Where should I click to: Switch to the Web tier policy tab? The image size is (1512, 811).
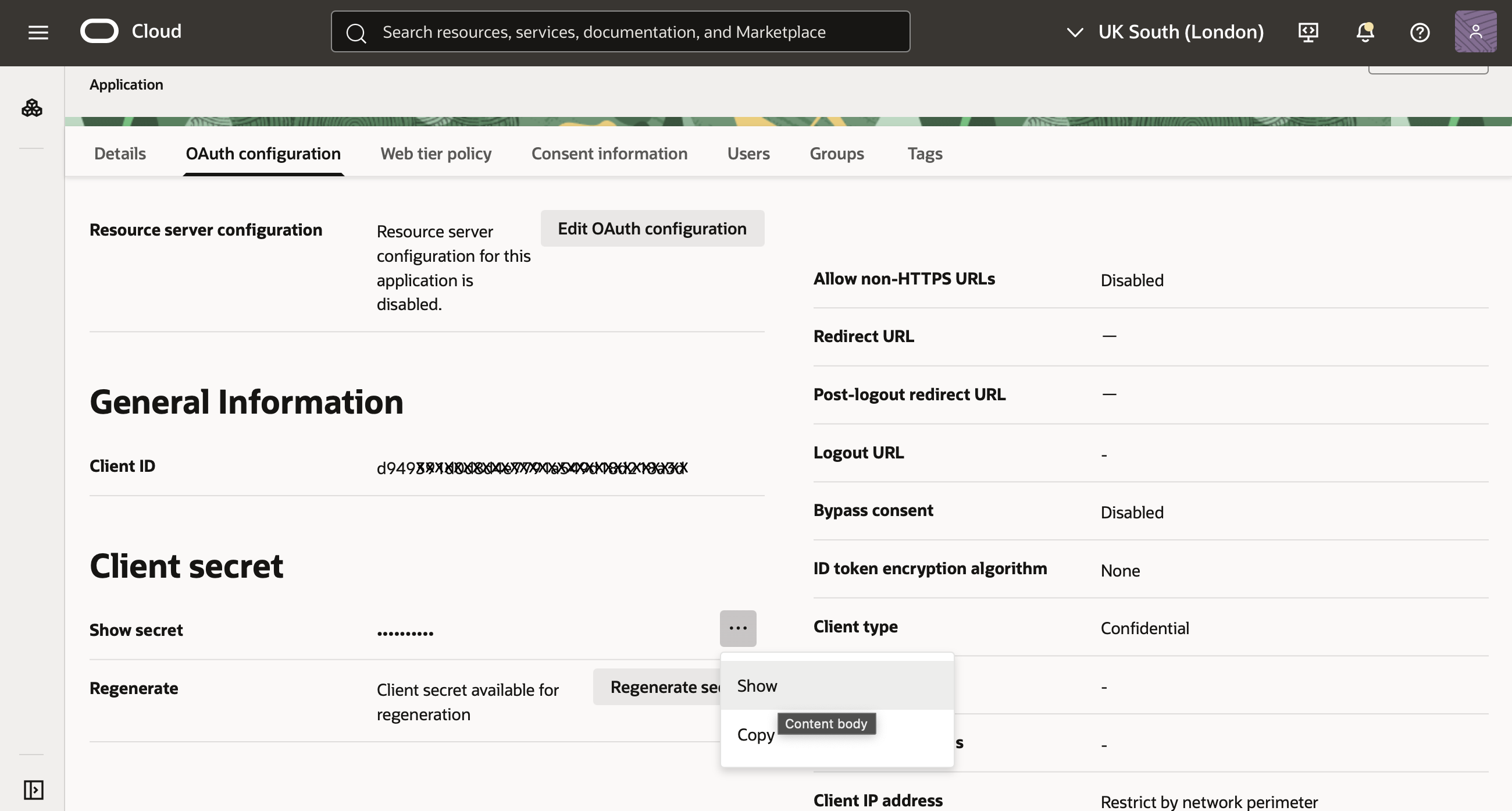pyautogui.click(x=435, y=153)
